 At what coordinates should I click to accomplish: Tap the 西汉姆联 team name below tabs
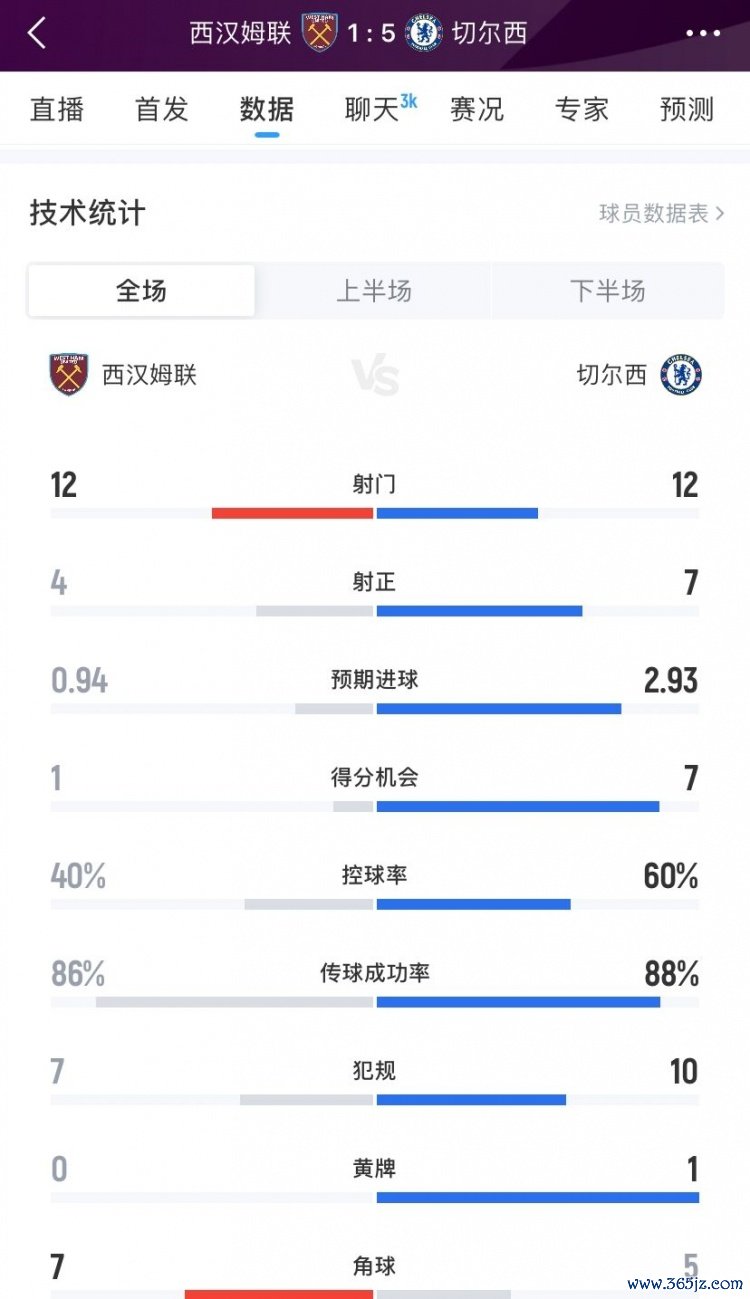coord(150,375)
